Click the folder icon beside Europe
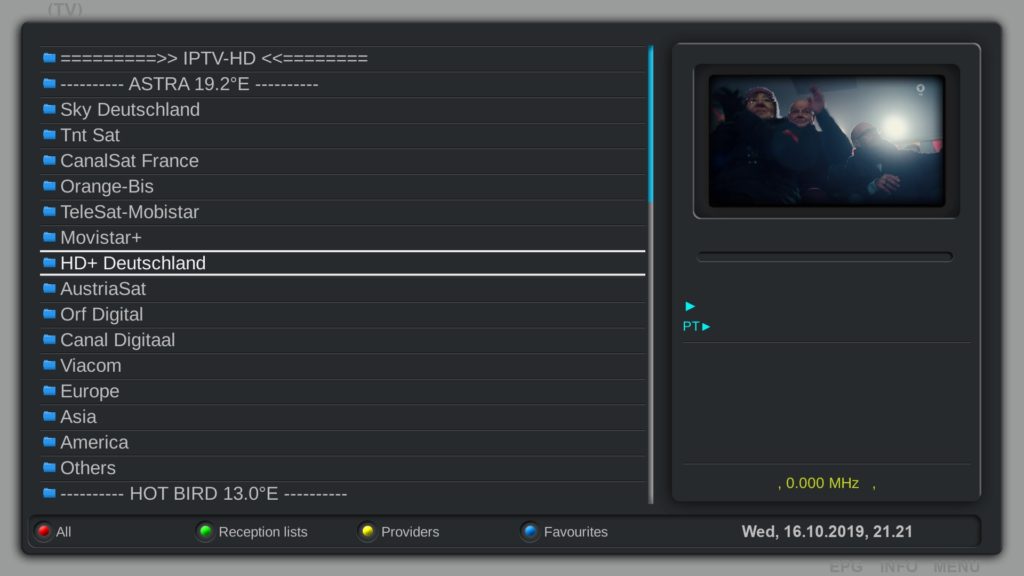Image resolution: width=1024 pixels, height=576 pixels. point(49,391)
